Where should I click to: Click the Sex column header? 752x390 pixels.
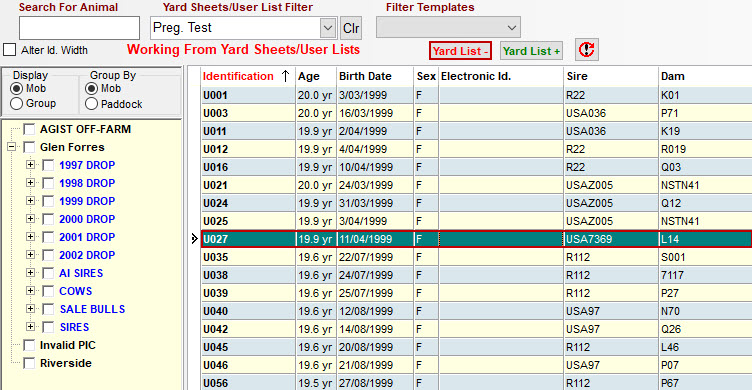pos(426,76)
